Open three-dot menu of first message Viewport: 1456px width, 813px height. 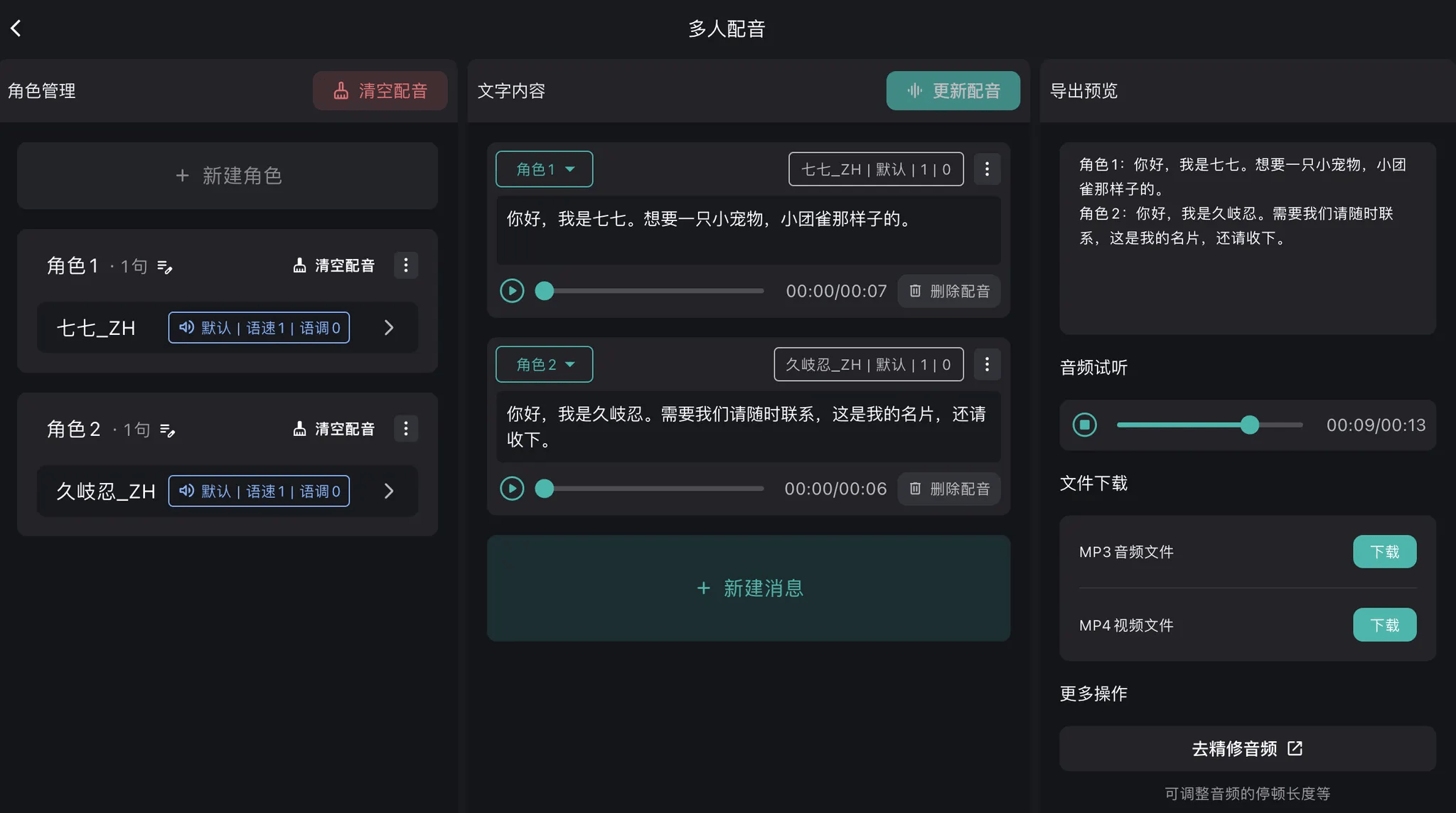tap(987, 169)
